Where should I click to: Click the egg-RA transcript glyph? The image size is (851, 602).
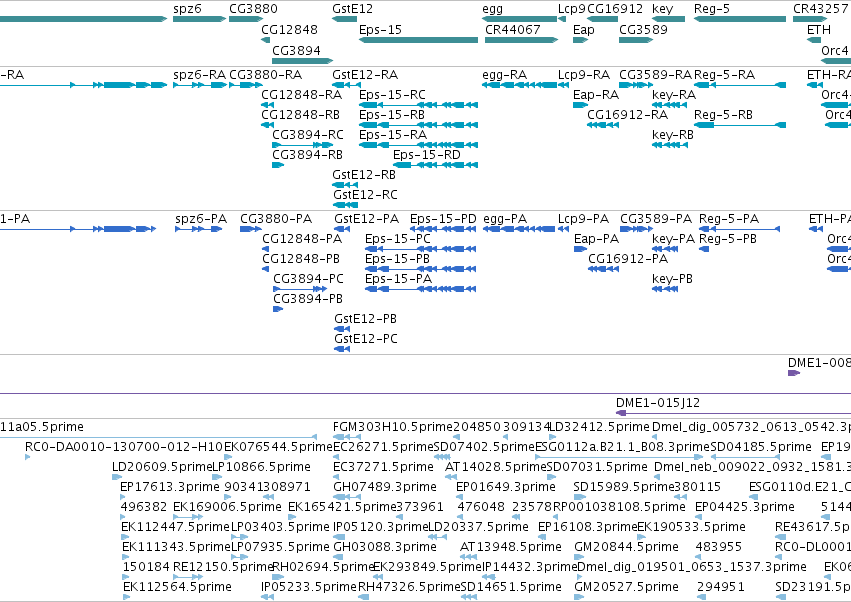tap(519, 85)
